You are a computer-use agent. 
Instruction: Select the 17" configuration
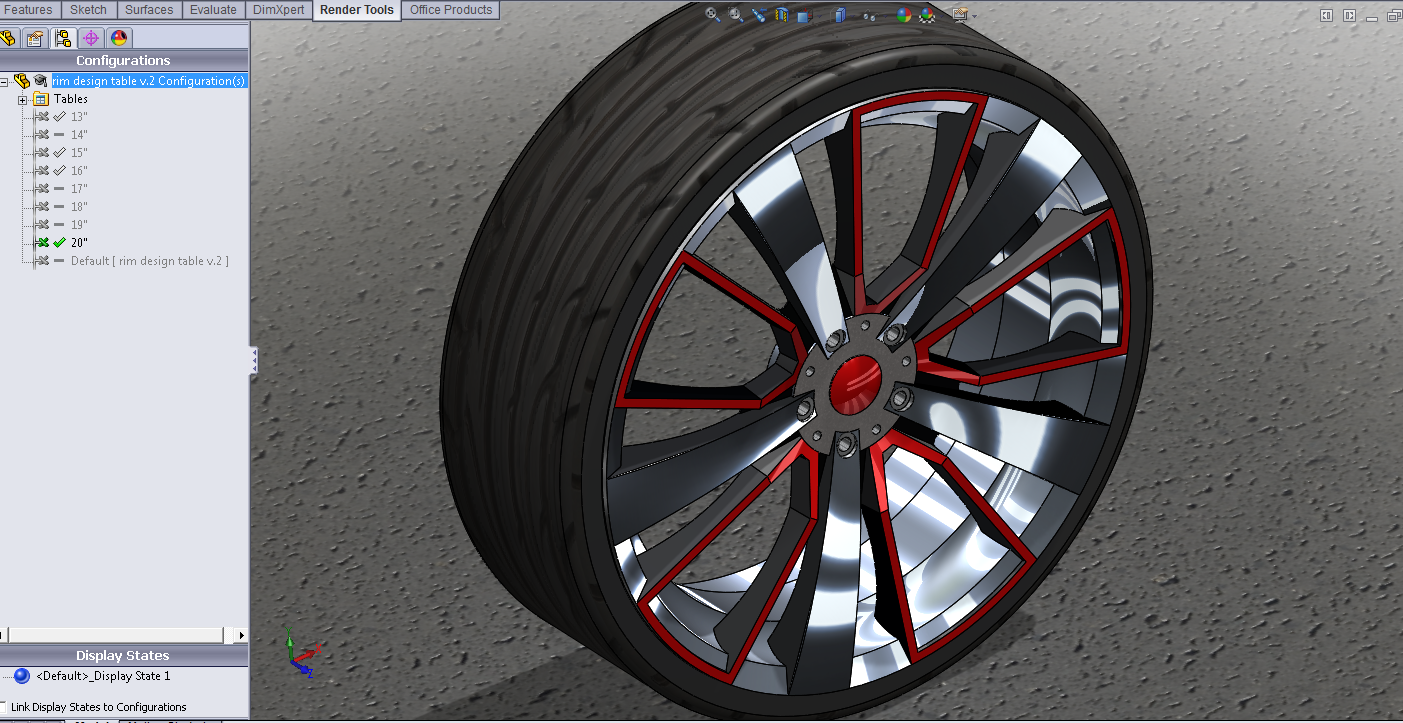tap(79, 189)
